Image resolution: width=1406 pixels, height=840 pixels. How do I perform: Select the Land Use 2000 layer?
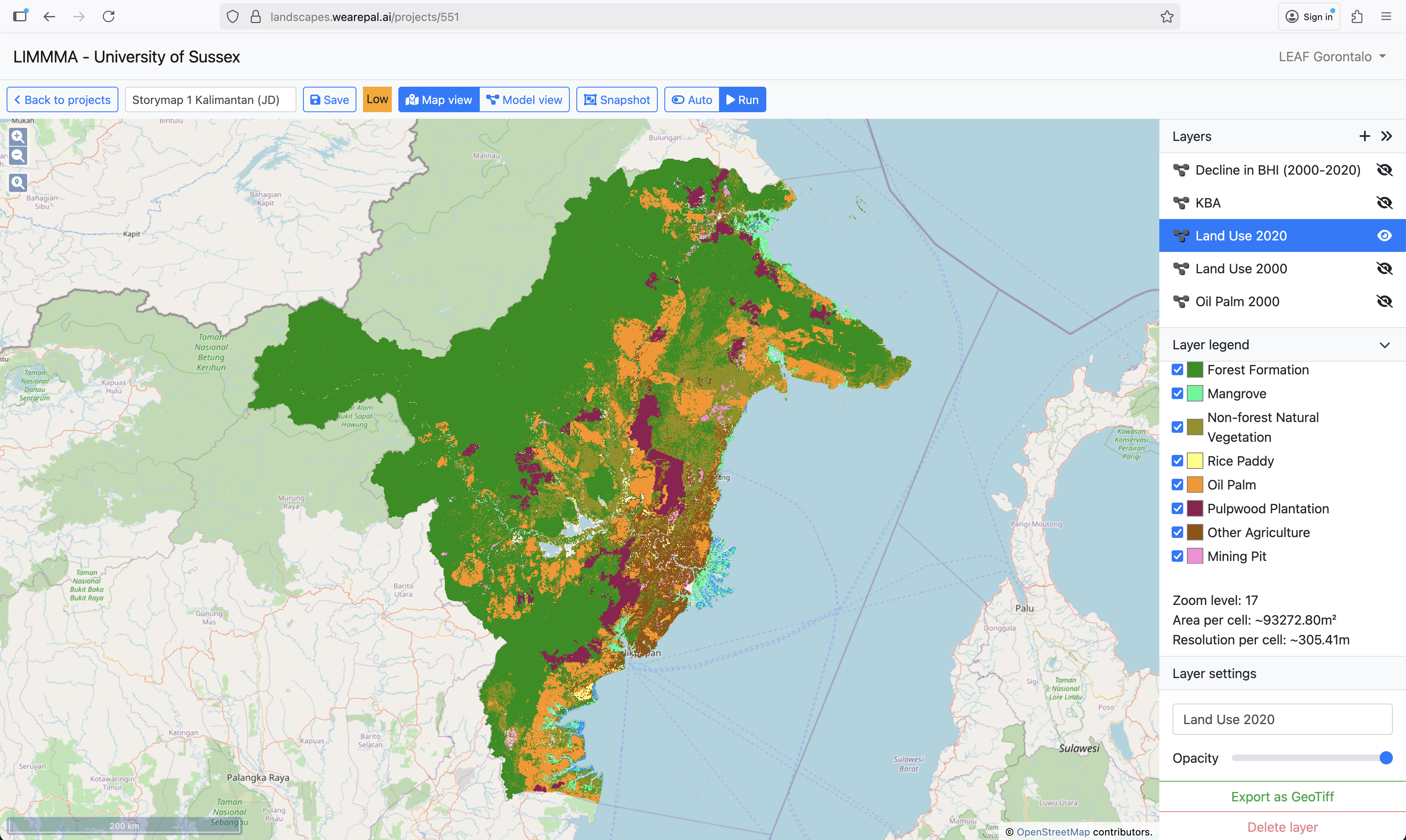(x=1241, y=269)
